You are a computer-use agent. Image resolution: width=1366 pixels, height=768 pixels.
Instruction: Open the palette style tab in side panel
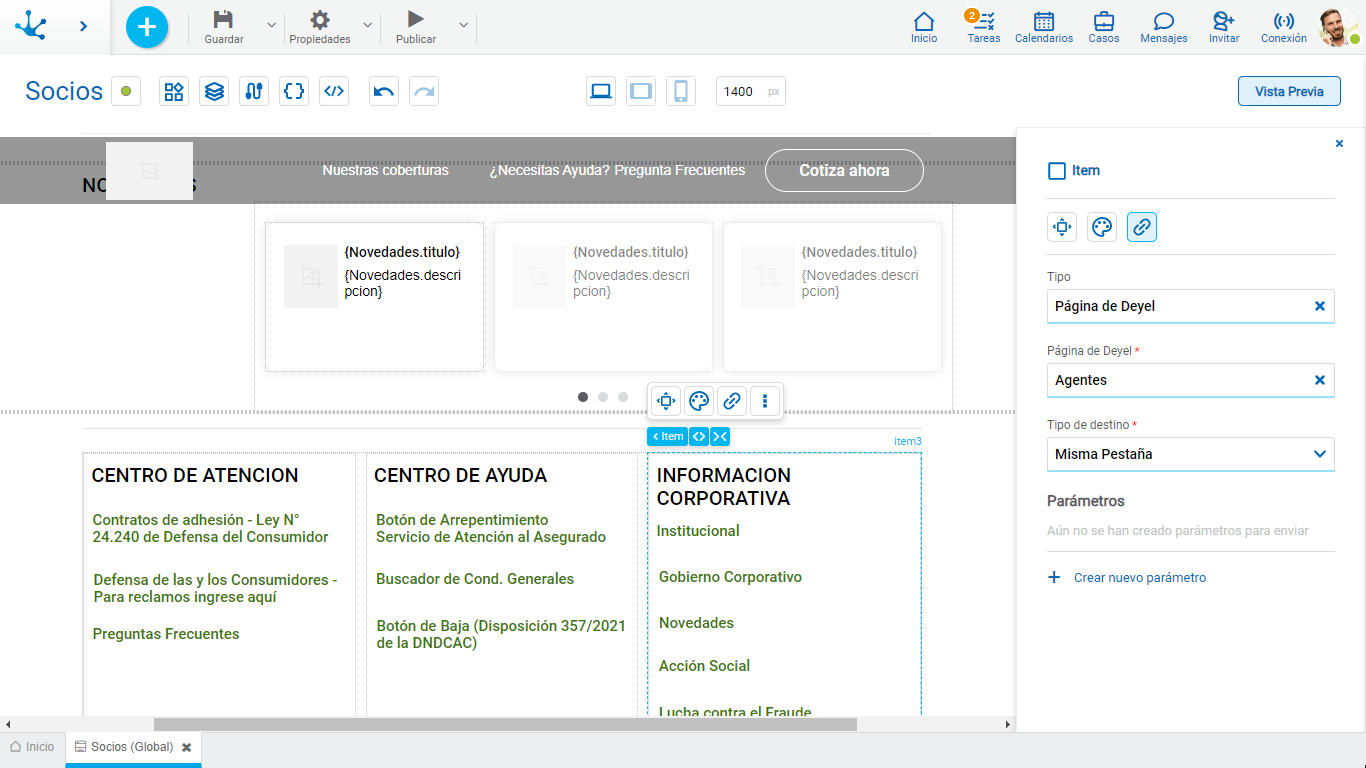coord(1102,227)
